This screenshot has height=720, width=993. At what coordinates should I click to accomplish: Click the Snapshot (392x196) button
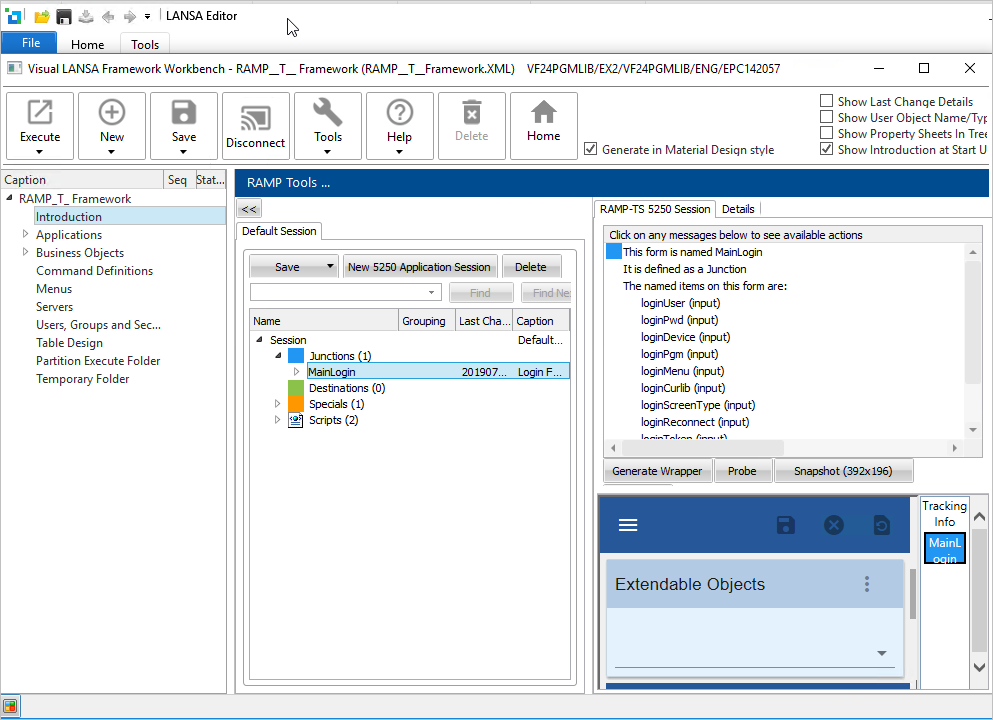coord(843,471)
